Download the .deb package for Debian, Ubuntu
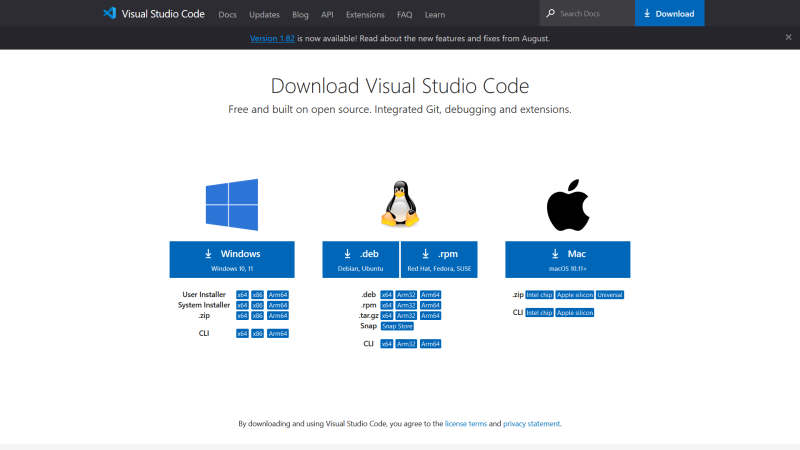The image size is (800, 450). pyautogui.click(x=360, y=259)
